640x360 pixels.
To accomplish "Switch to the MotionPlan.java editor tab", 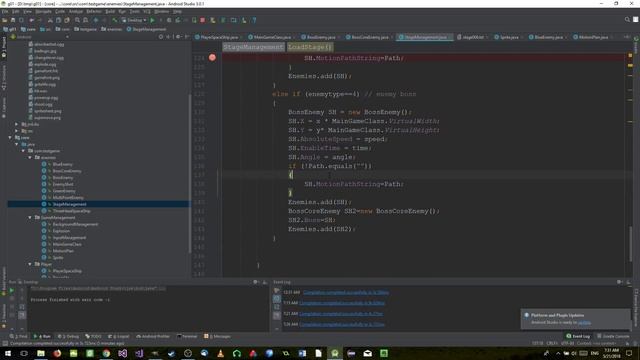I will [x=593, y=37].
